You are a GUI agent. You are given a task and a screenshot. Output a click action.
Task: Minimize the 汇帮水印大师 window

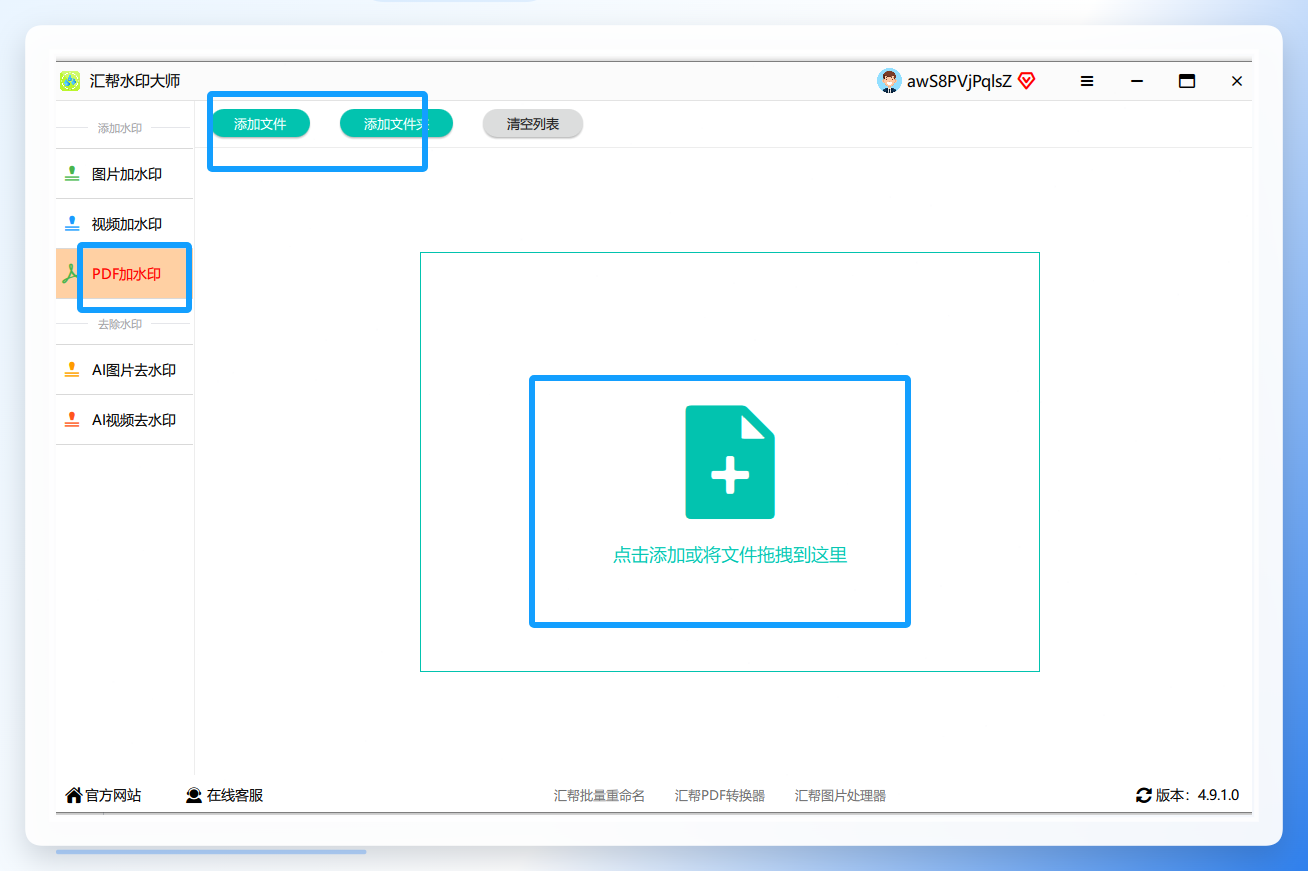1137,81
